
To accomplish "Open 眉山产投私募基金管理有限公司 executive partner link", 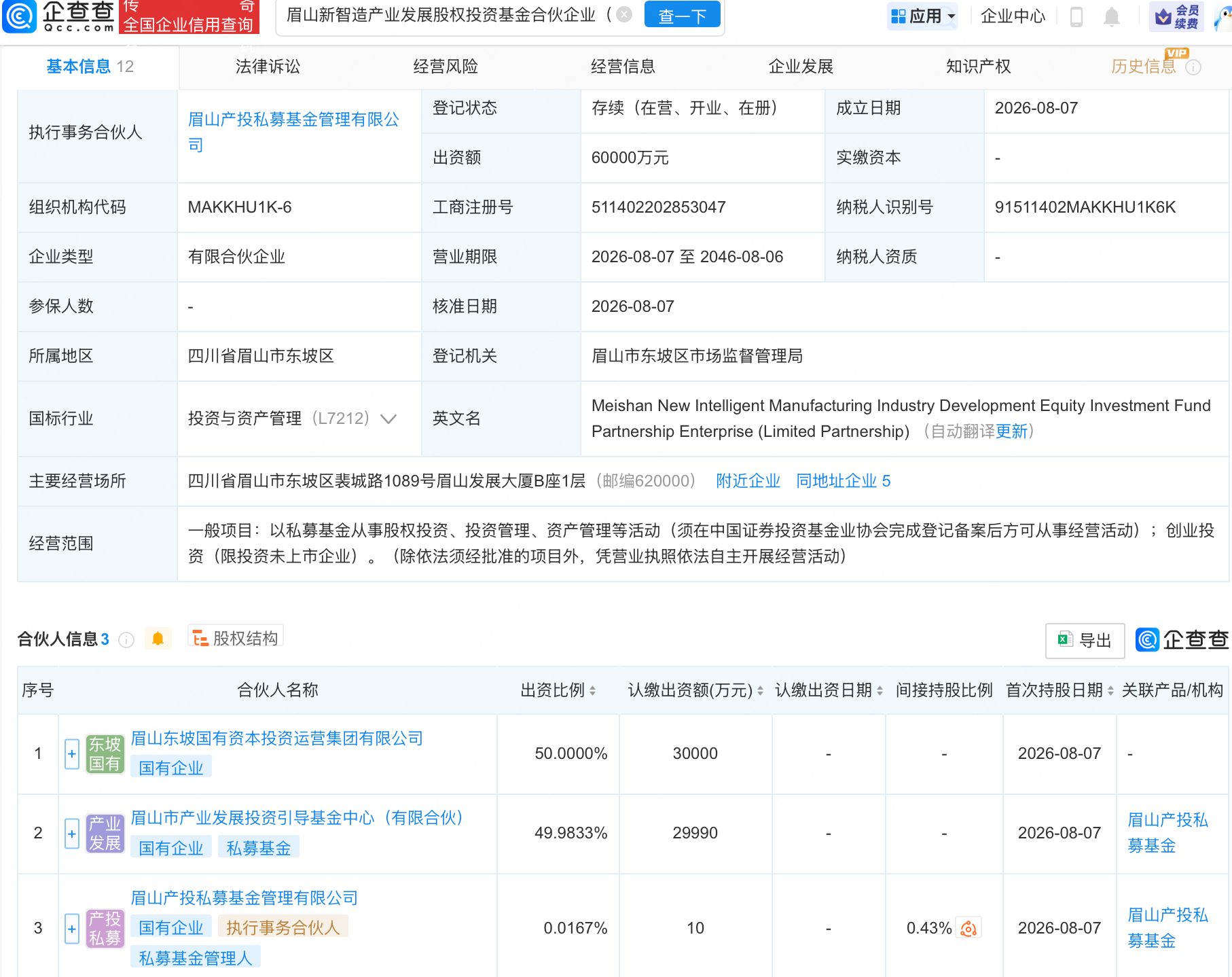I will coord(293,132).
